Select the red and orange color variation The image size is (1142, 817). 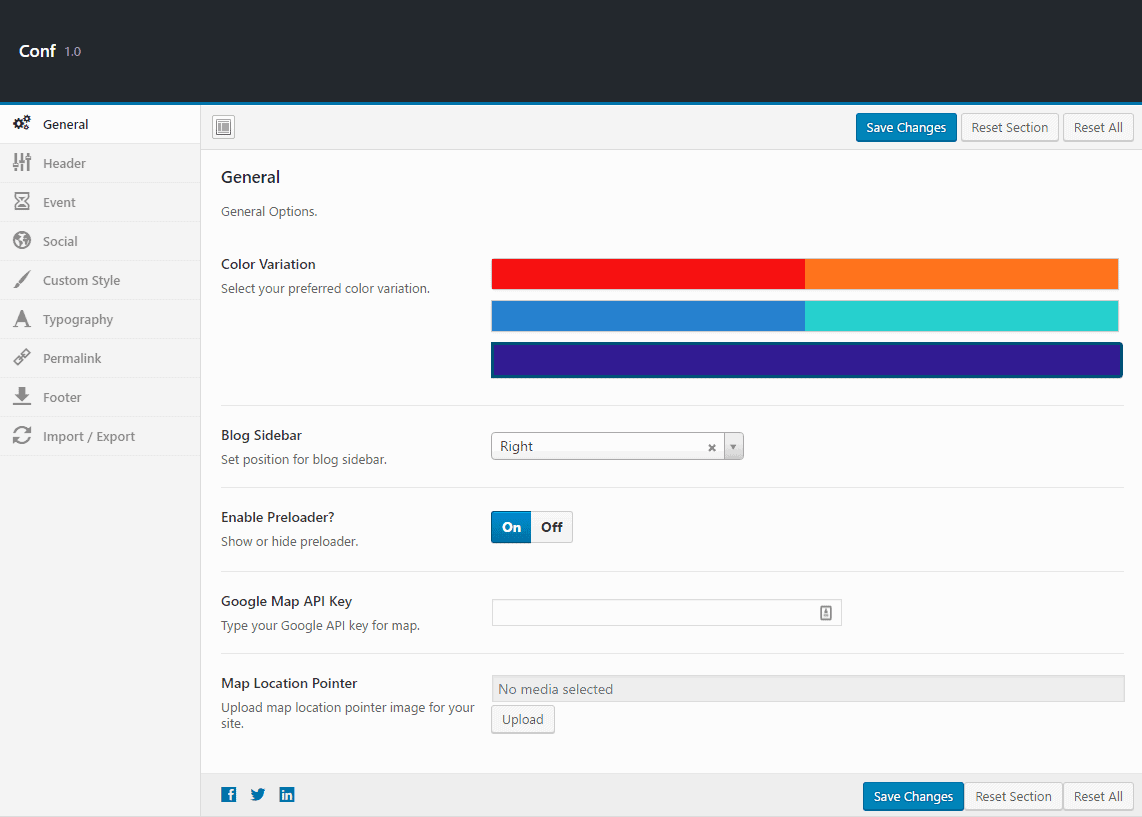tap(804, 274)
